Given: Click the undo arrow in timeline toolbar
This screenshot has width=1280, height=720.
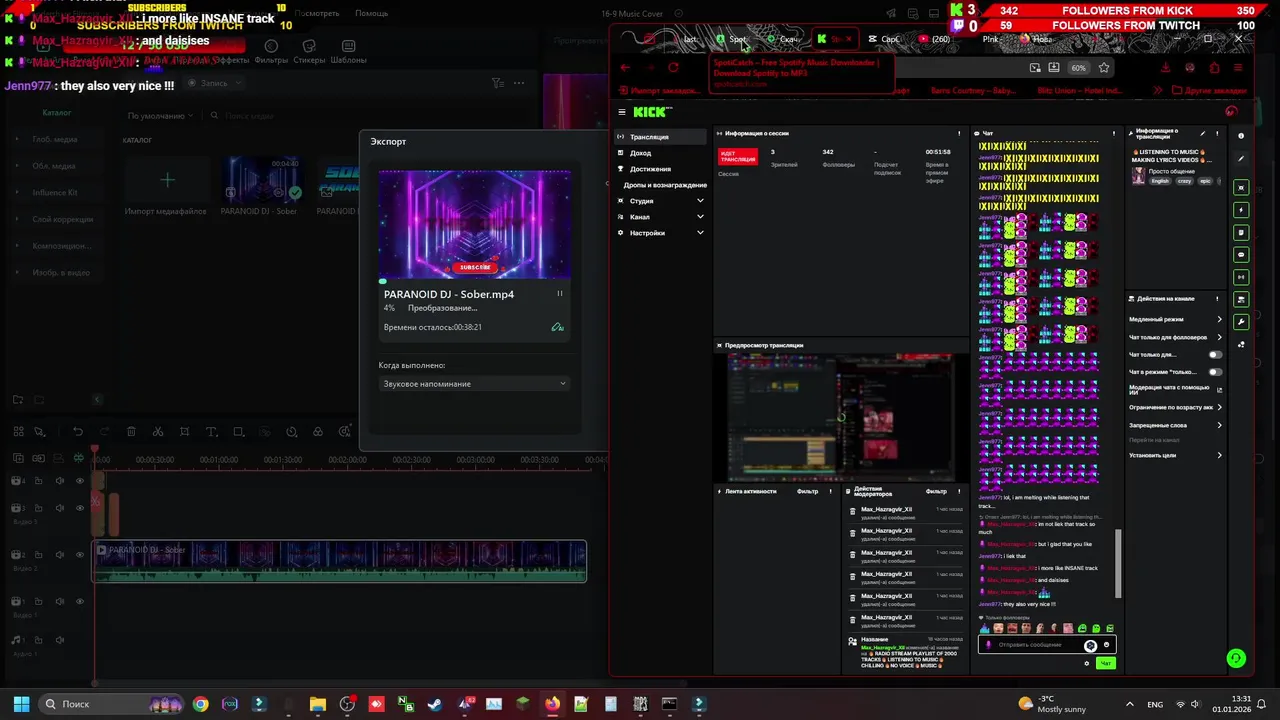Looking at the screenshot, I should point(78,432).
